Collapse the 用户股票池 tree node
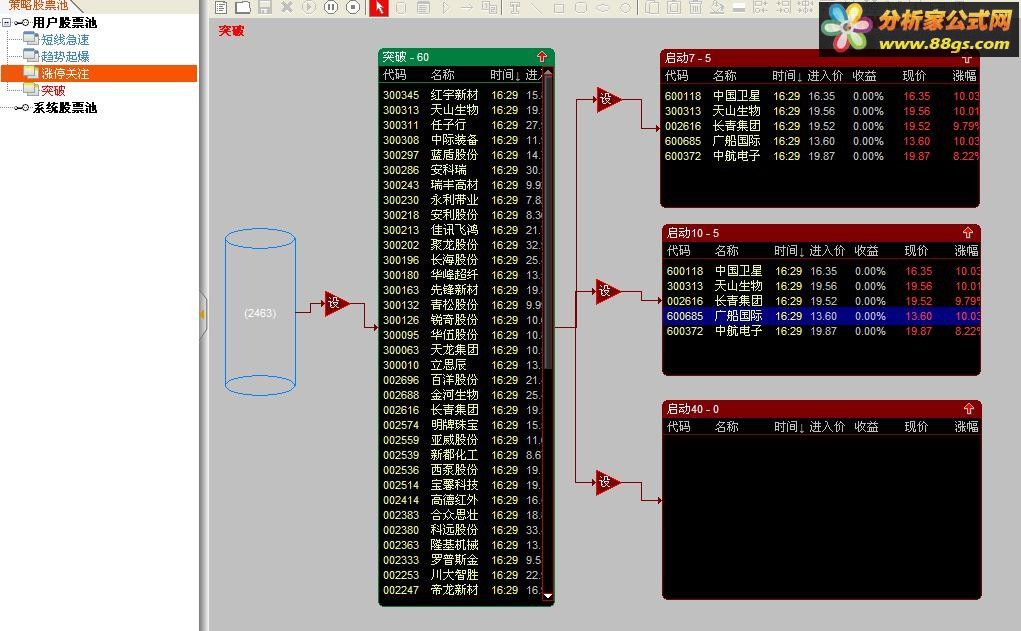This screenshot has height=631, width=1021. 7,22
